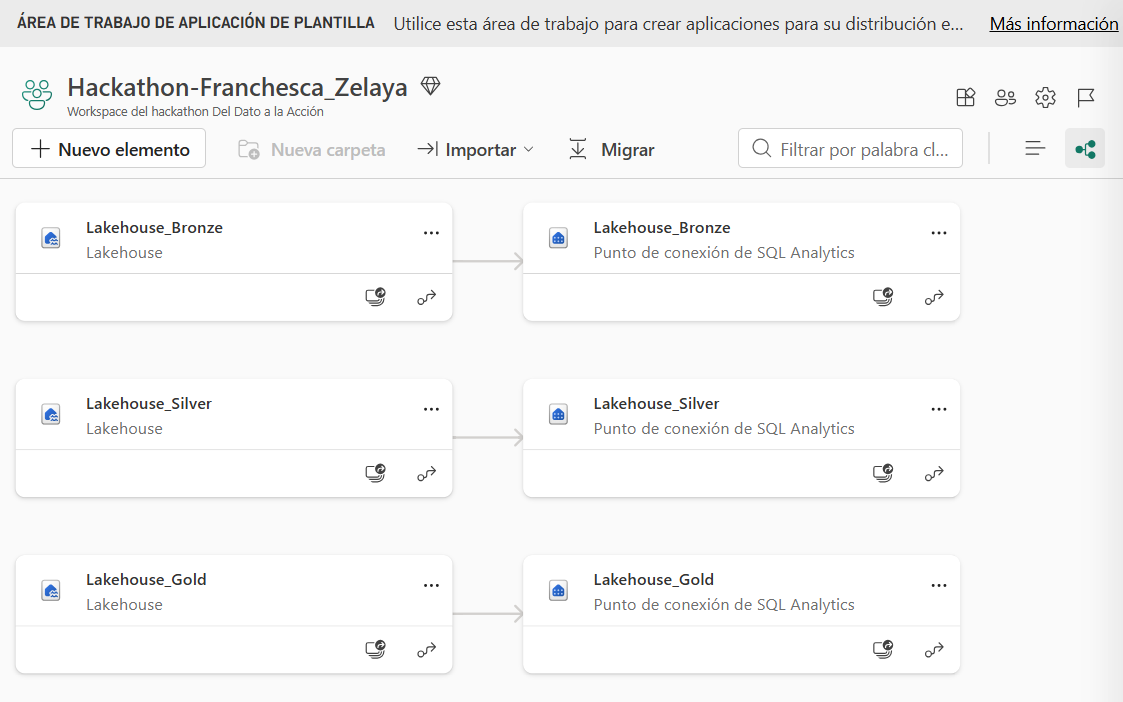Switch to list view icon
The width and height of the screenshot is (1123, 702).
1035,148
